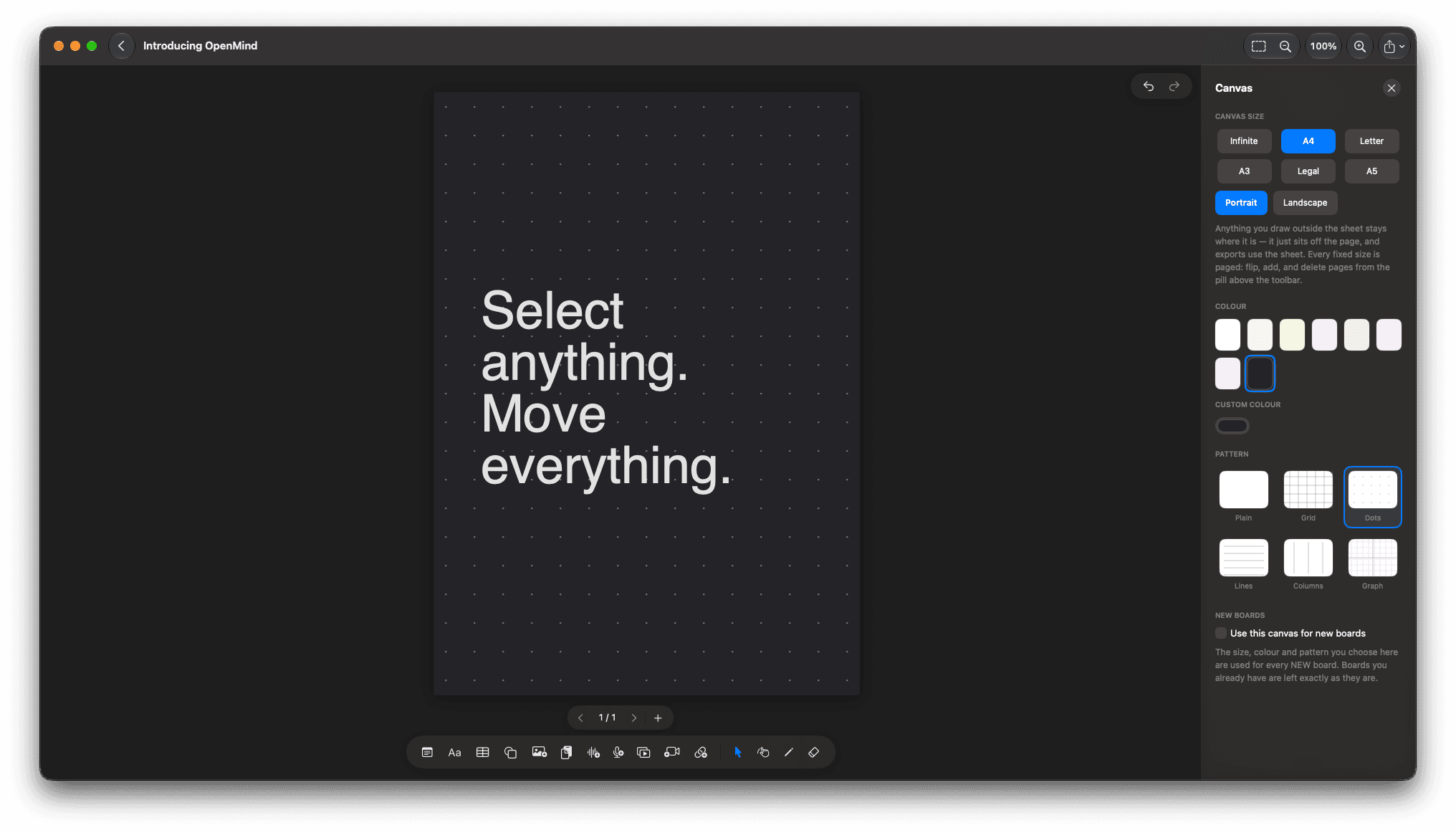Select the eraser tool
1456x833 pixels.
[x=814, y=752]
